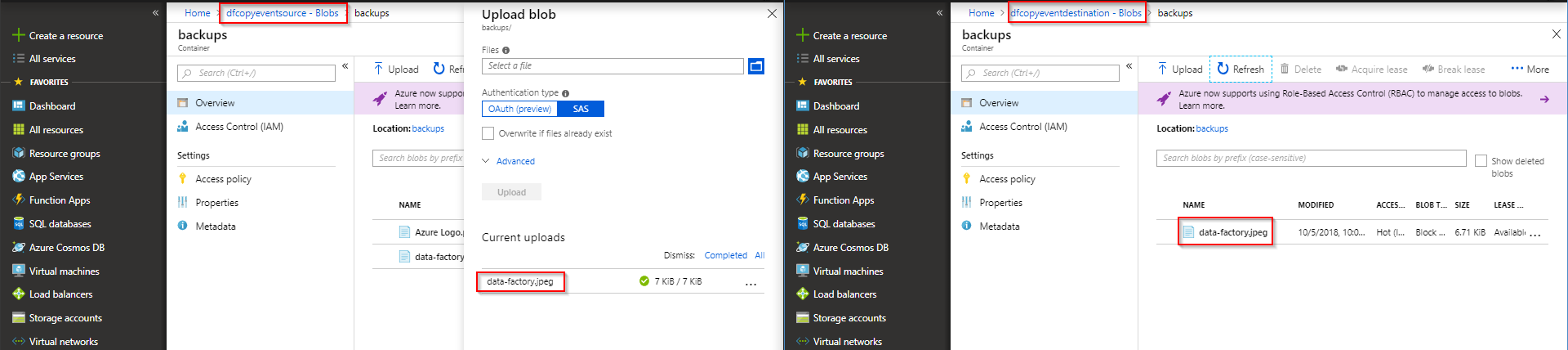Click Break lease in destination toolbar

(x=1453, y=69)
